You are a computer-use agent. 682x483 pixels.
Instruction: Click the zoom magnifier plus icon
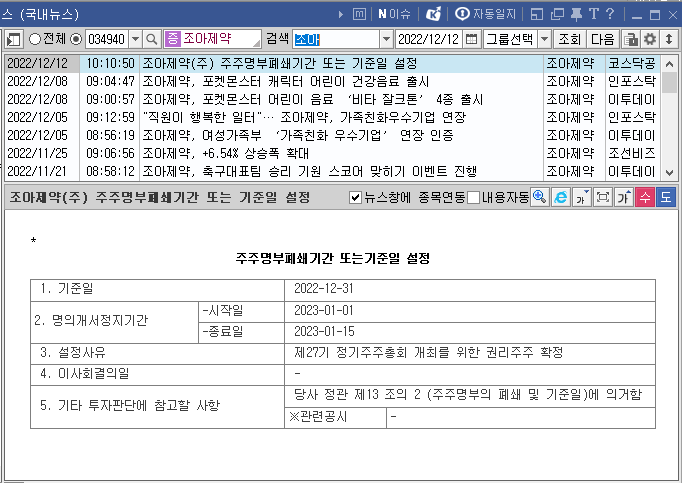coord(540,197)
